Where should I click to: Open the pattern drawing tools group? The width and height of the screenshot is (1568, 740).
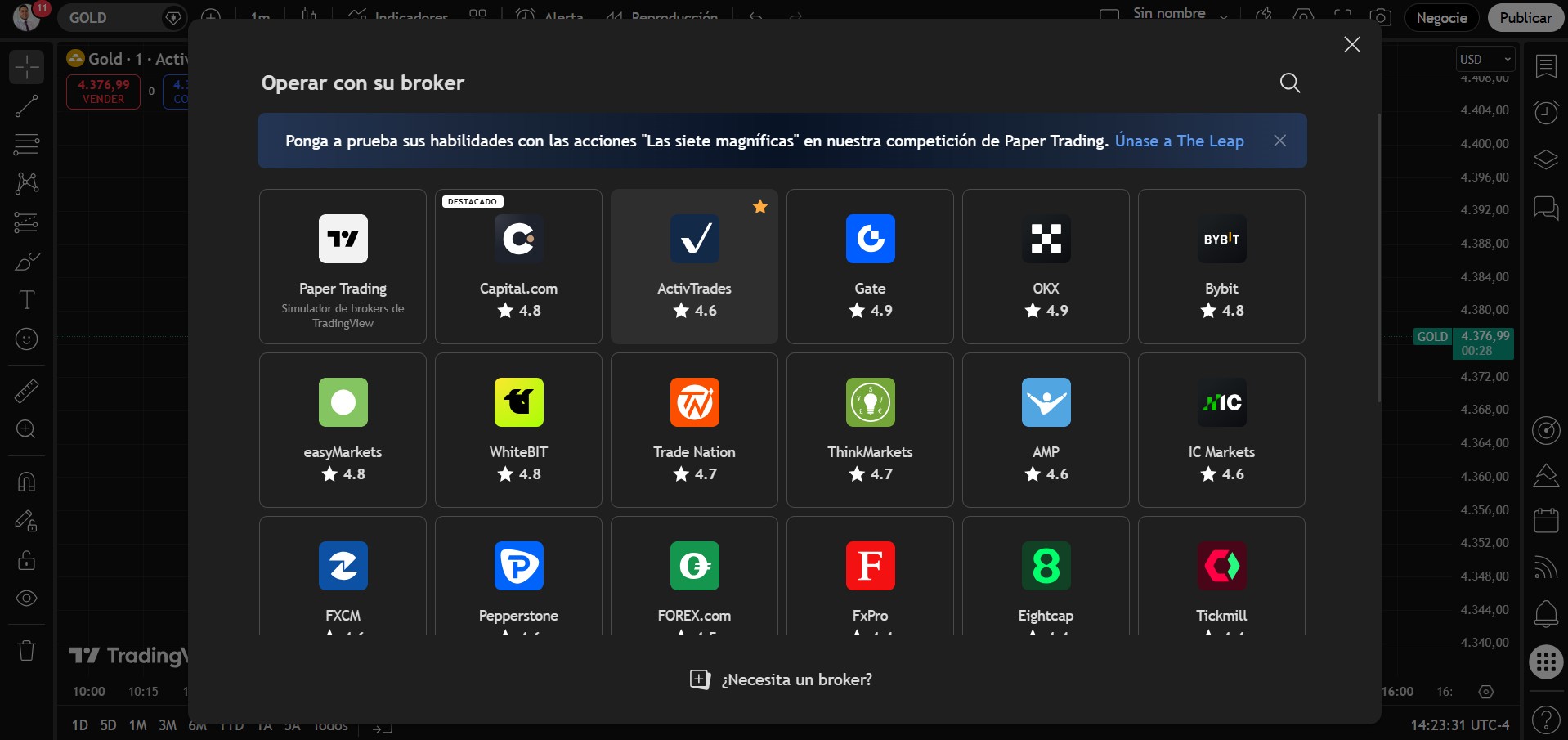pyautogui.click(x=26, y=183)
